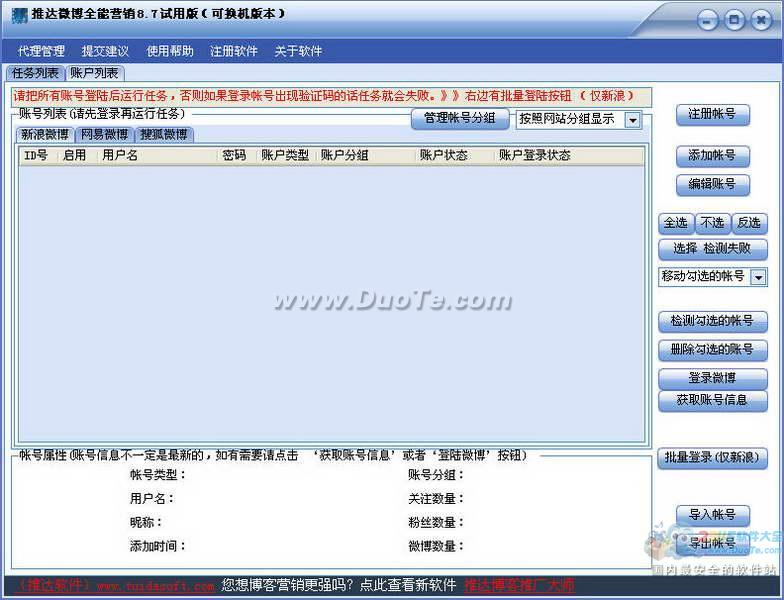Click the app logo icon in title bar

(x=19, y=15)
